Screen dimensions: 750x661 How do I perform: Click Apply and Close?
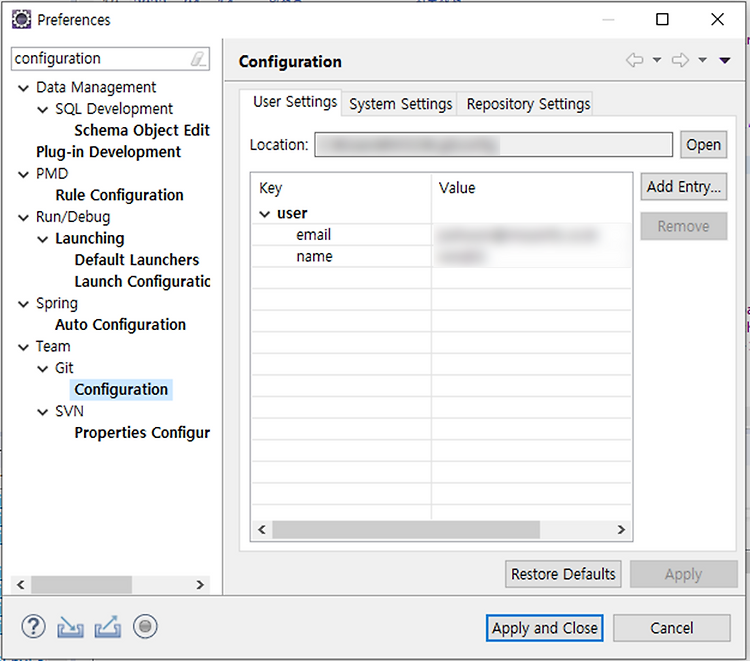544,628
